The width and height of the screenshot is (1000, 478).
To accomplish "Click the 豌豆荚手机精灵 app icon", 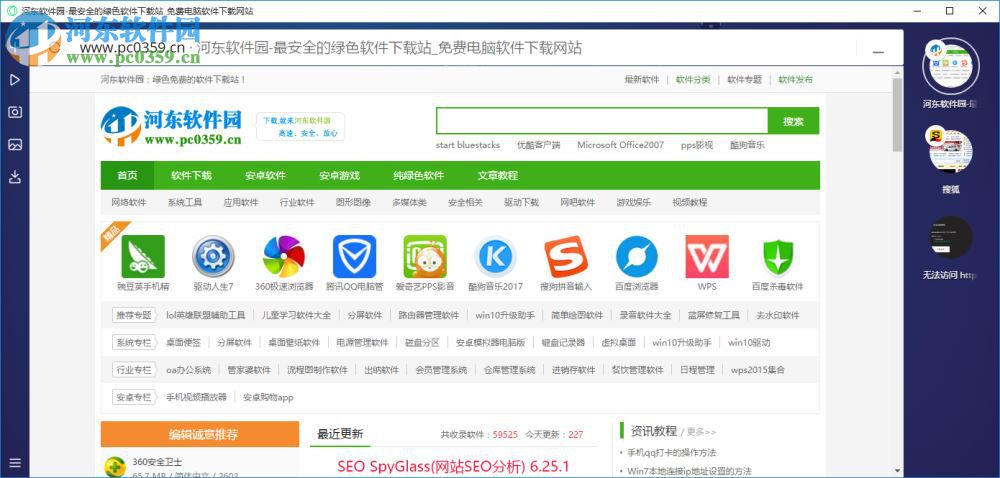I will pos(143,256).
